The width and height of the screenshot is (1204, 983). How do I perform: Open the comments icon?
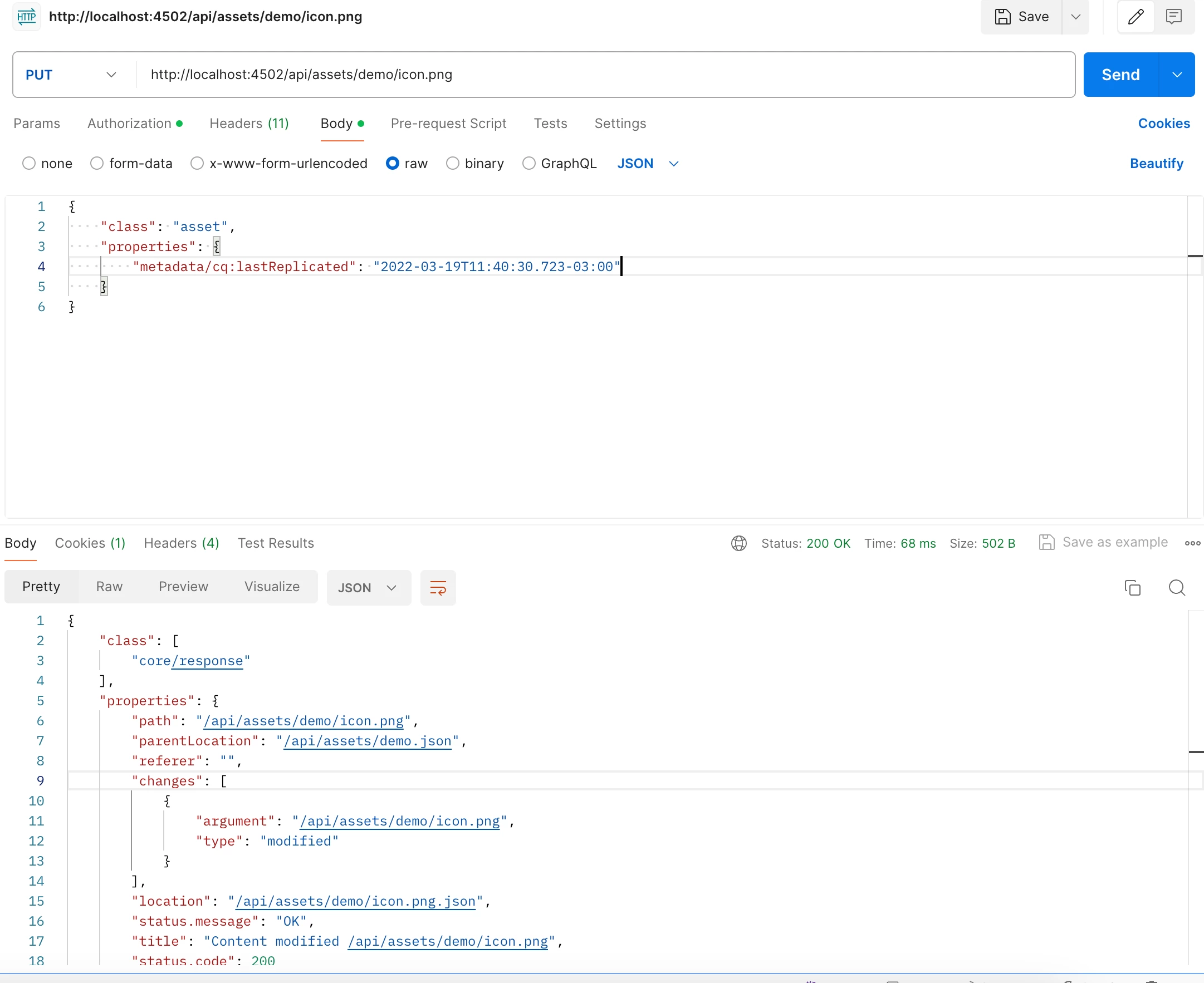[1174, 17]
